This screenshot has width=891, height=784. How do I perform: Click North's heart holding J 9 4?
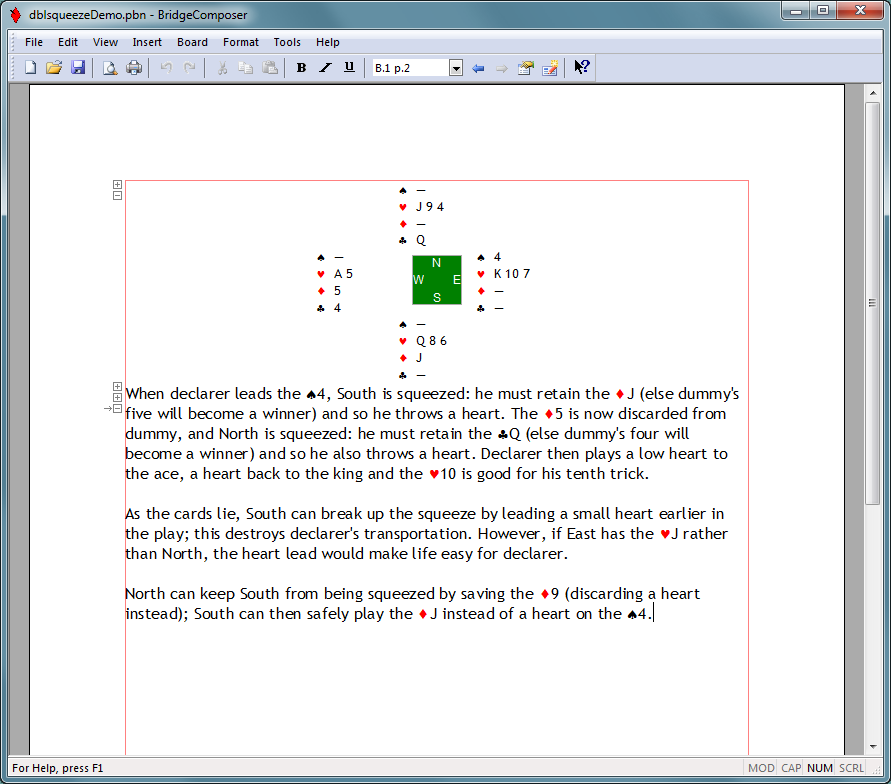[430, 207]
